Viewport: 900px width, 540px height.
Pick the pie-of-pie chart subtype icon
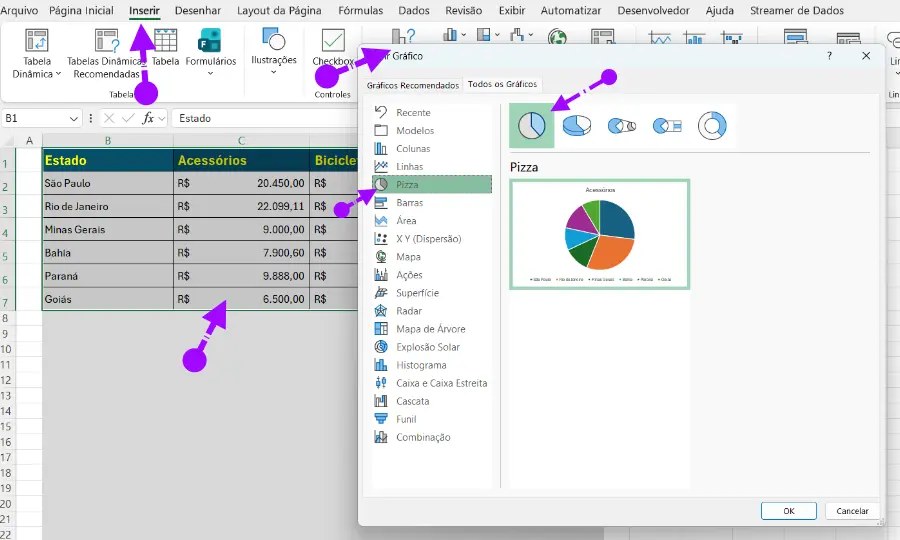[x=621, y=126]
